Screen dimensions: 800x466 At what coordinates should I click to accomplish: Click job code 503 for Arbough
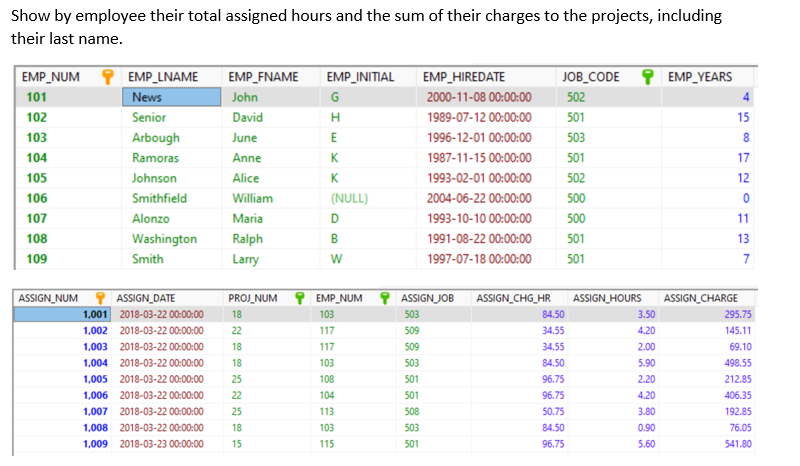pos(609,138)
